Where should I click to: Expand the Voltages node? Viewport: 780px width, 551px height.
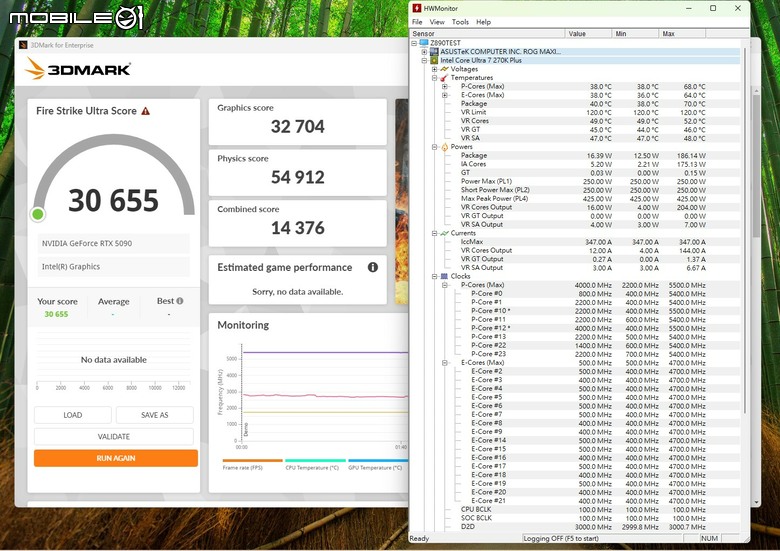click(434, 69)
